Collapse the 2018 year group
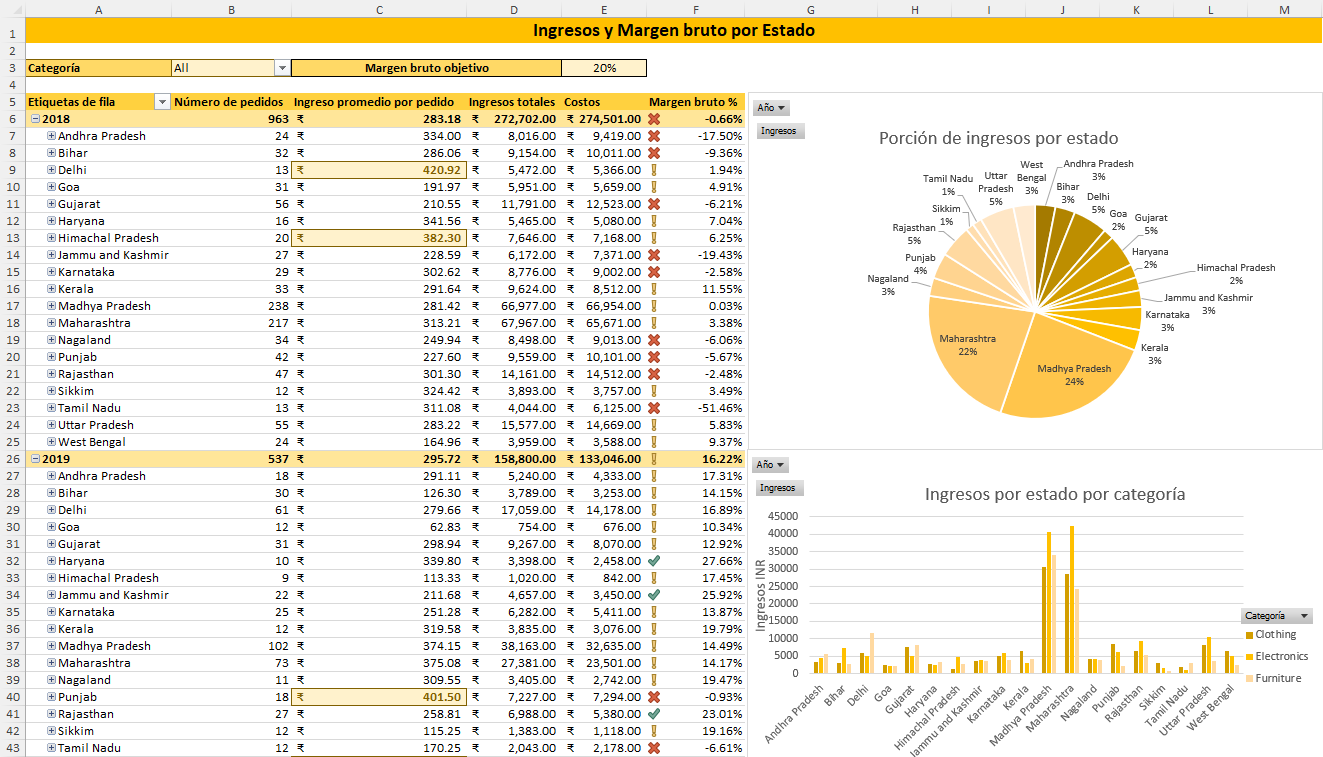 [35, 119]
